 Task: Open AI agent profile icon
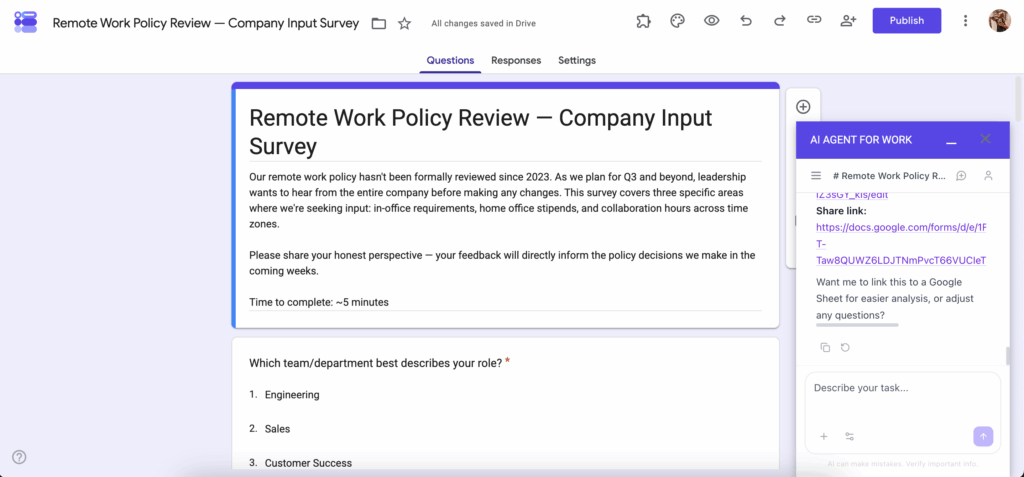coord(988,176)
